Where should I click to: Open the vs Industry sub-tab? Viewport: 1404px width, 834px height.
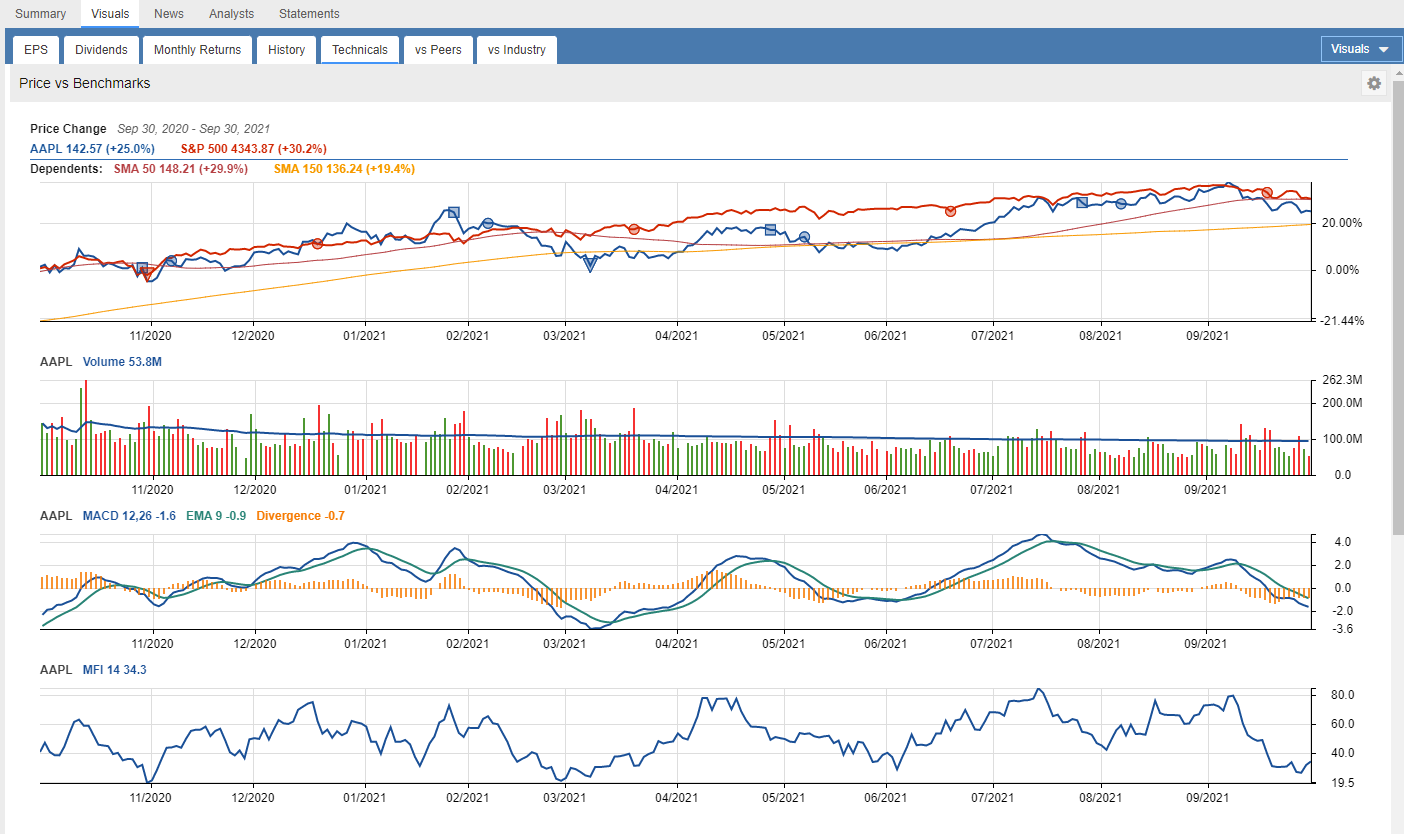point(517,50)
